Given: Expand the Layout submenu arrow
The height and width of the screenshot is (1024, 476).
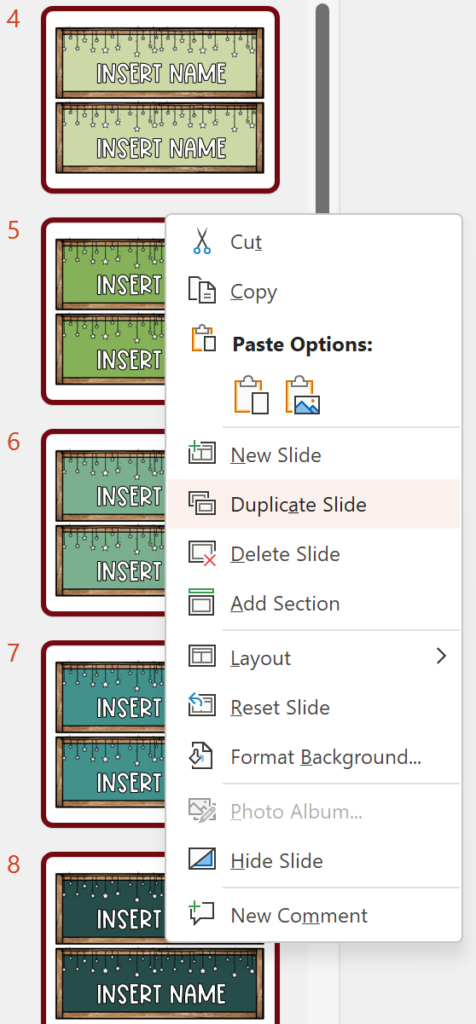Looking at the screenshot, I should [x=441, y=656].
